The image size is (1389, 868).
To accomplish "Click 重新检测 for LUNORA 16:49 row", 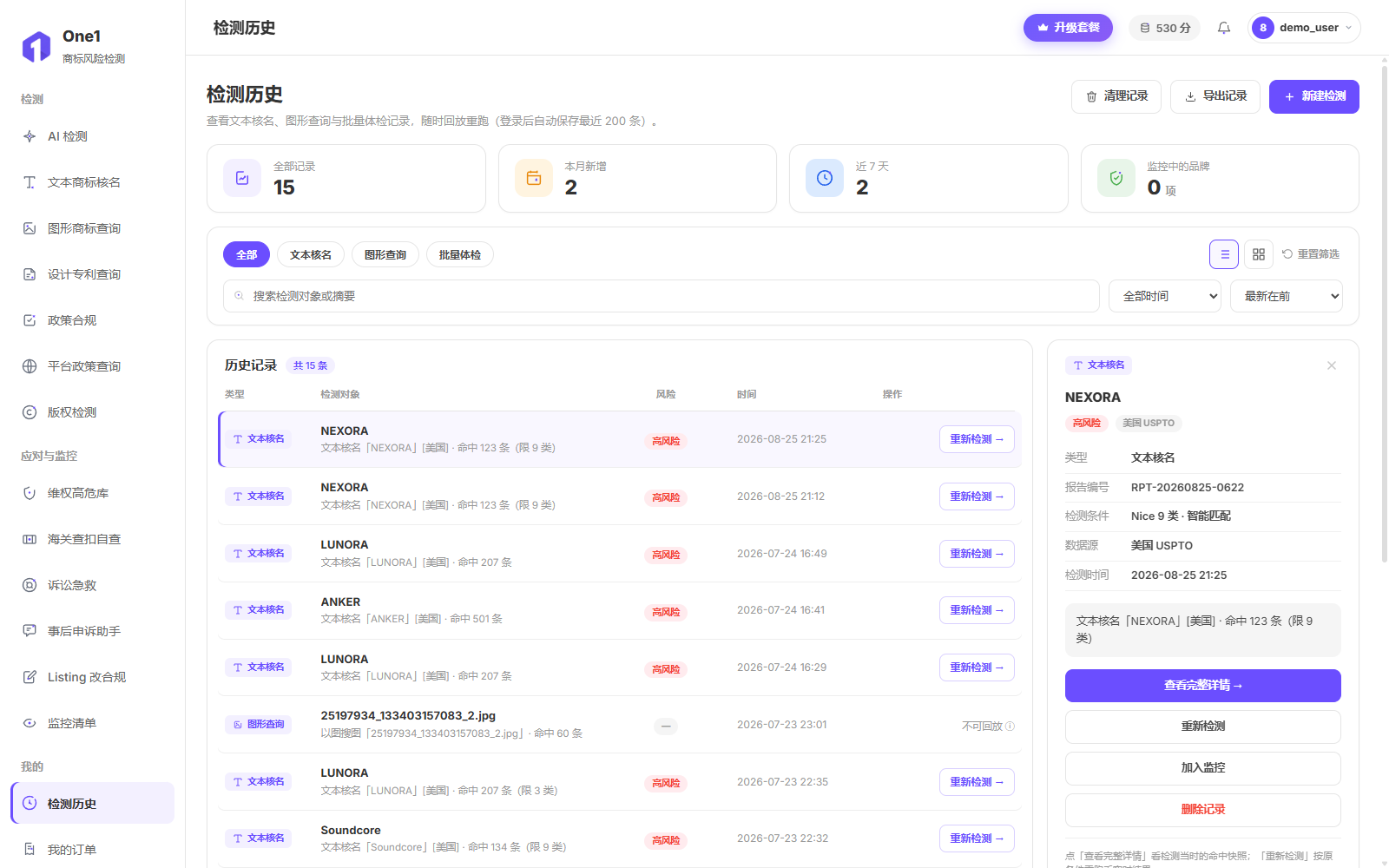I will tap(977, 554).
